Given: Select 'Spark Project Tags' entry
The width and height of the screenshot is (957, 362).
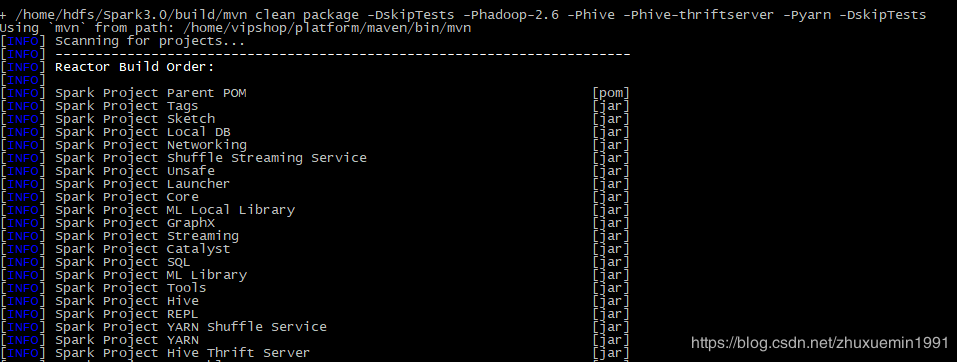Looking at the screenshot, I should [x=126, y=106].
